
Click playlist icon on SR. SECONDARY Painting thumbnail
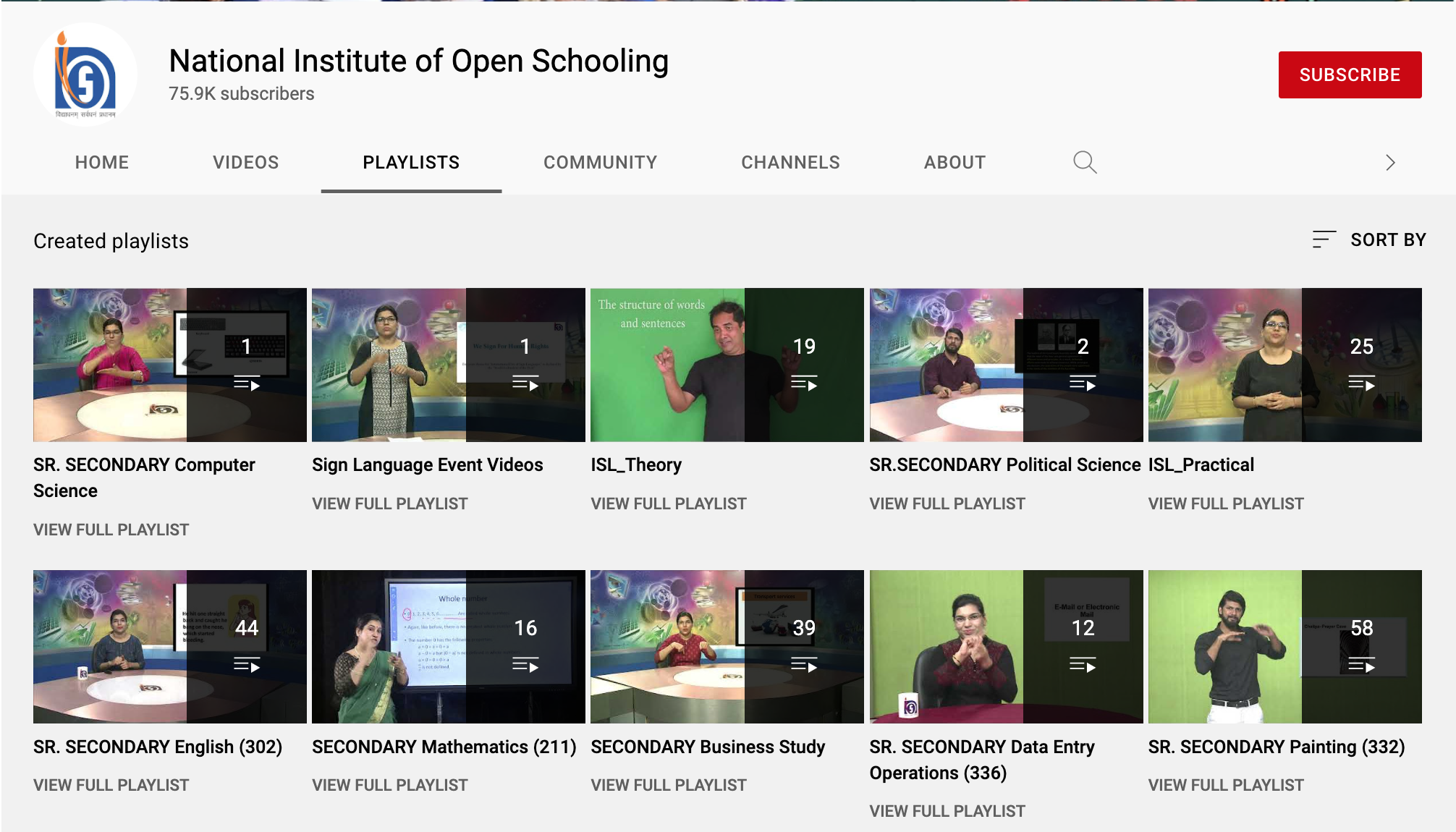click(1361, 665)
